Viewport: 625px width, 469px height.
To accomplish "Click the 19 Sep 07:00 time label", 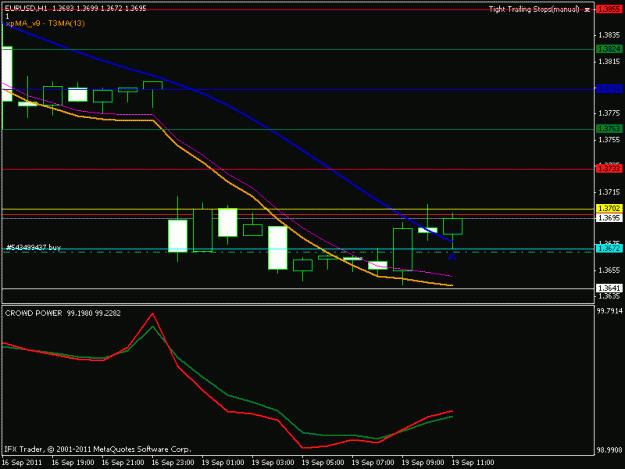I will pos(373,462).
